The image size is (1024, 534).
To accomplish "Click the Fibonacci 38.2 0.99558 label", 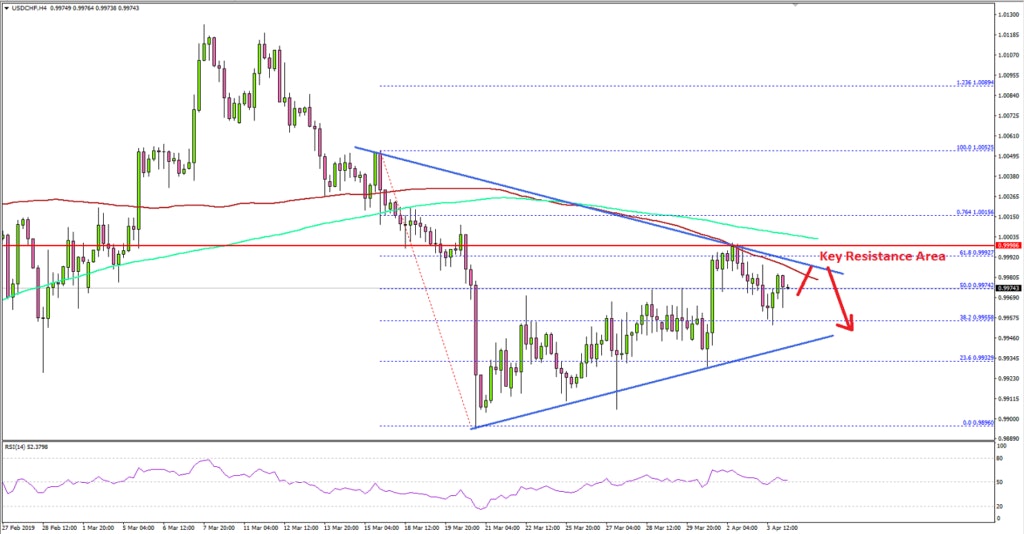I will (x=976, y=317).
